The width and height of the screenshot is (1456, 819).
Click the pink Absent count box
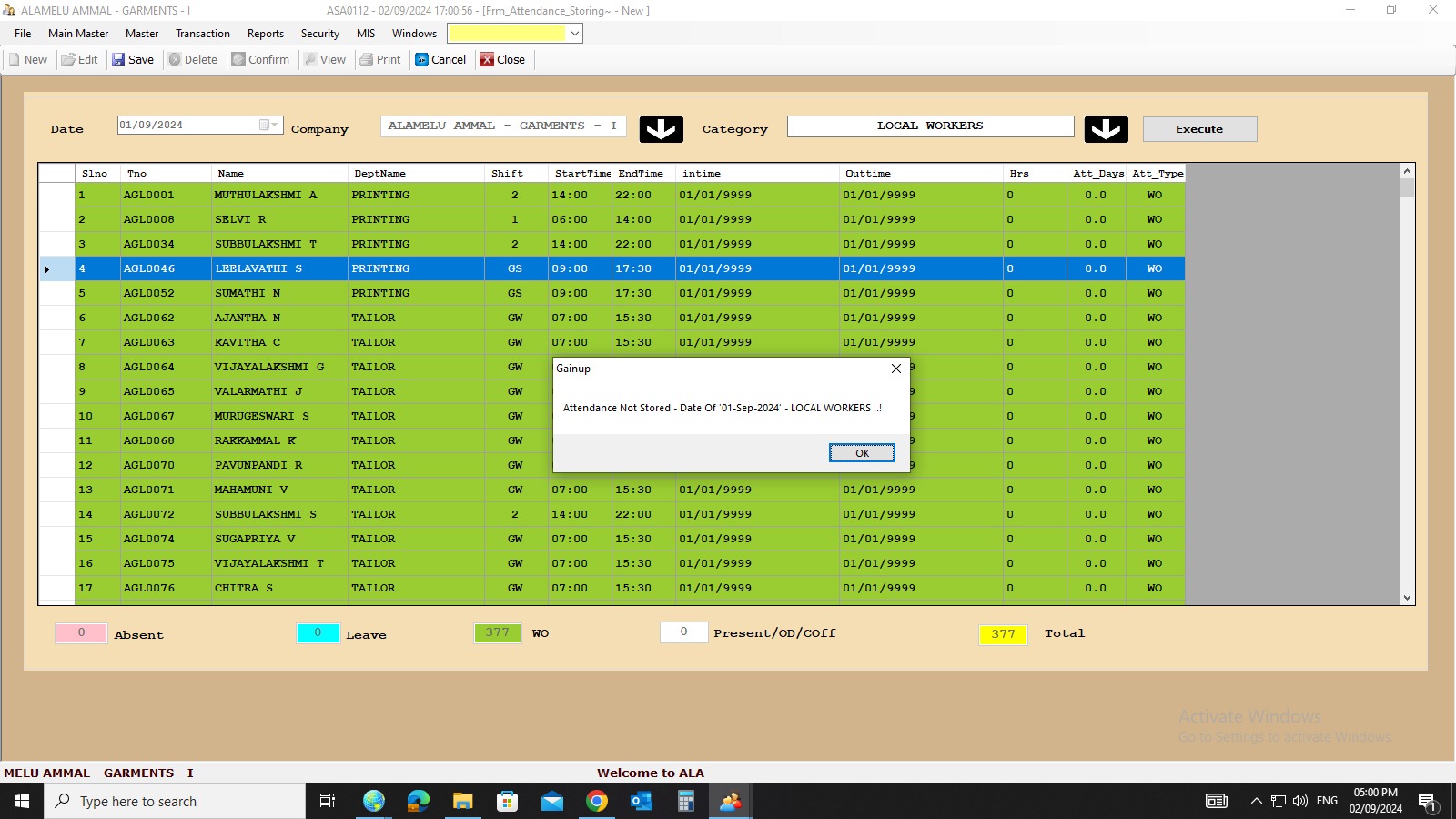click(x=81, y=633)
